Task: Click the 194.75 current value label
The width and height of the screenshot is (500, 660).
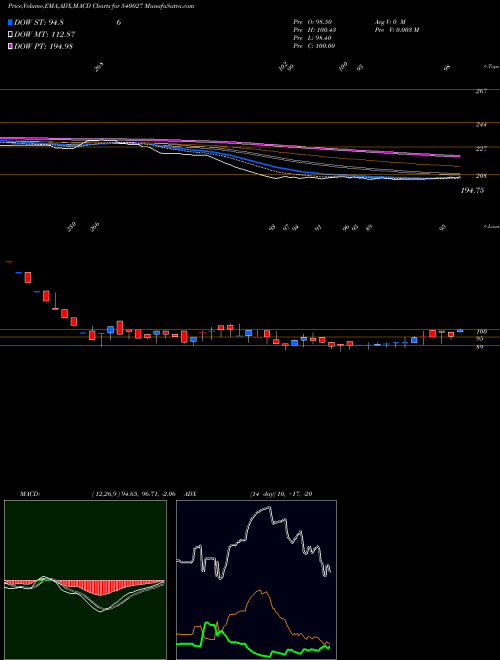Action: (472, 191)
